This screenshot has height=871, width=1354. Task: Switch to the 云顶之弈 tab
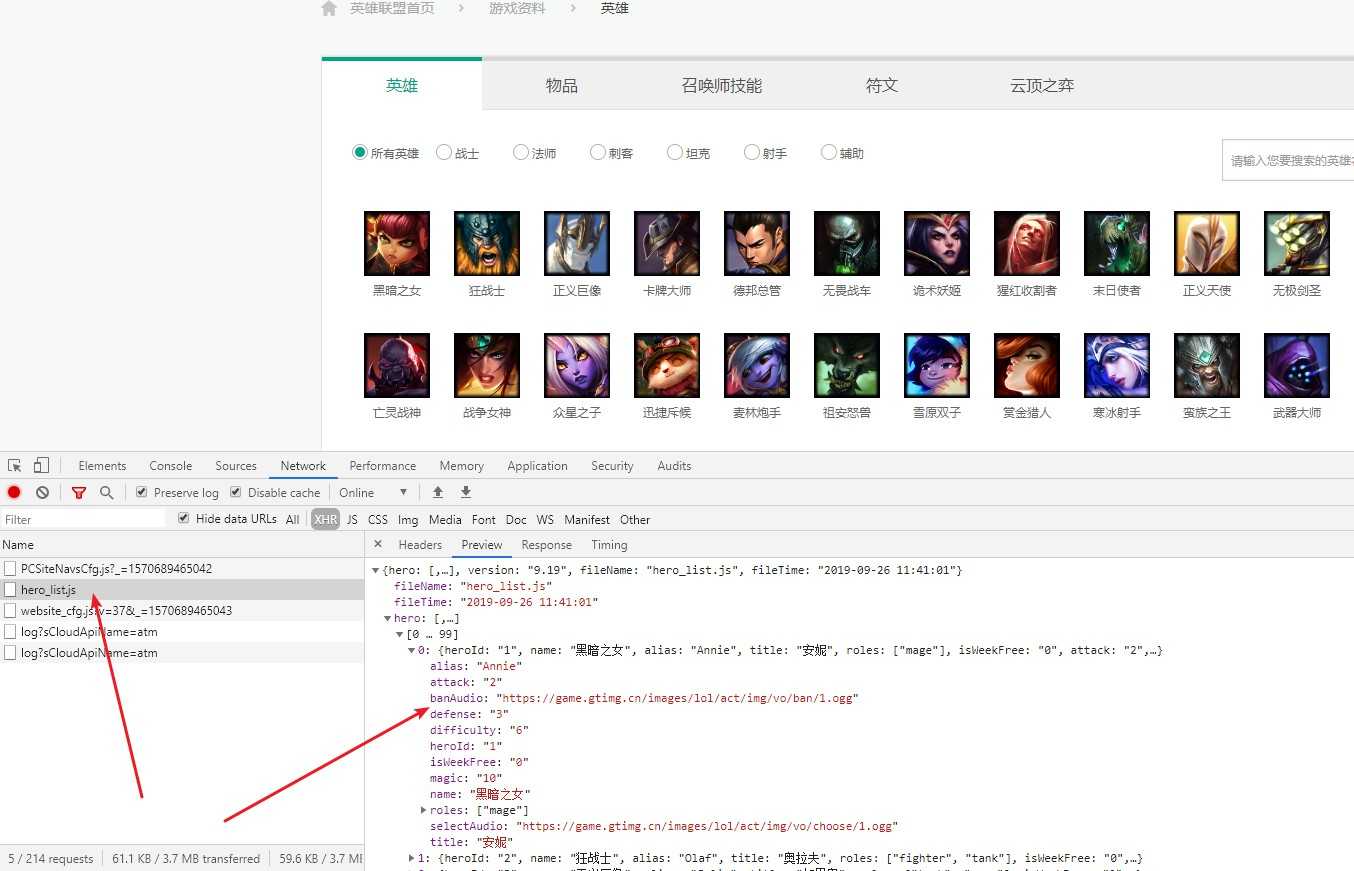click(1042, 86)
